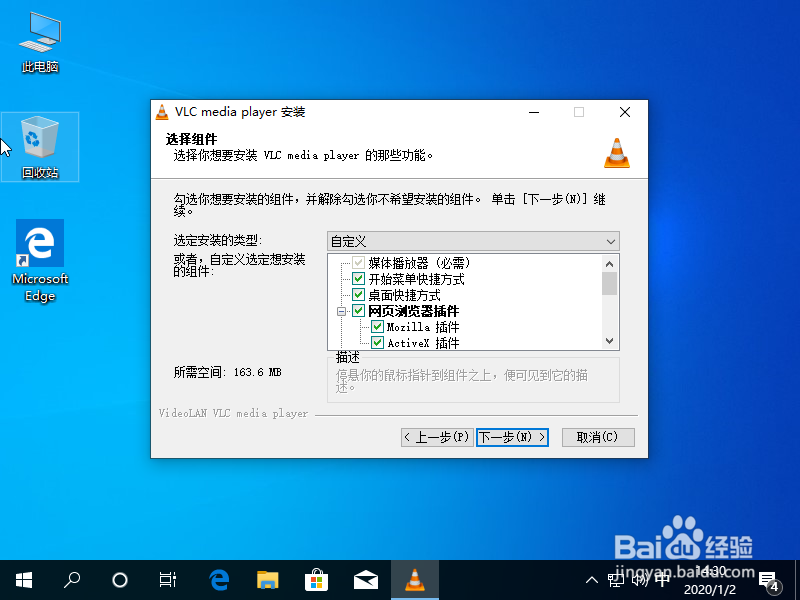800x600 pixels.
Task: Open File Explorer from taskbar
Action: click(267, 580)
